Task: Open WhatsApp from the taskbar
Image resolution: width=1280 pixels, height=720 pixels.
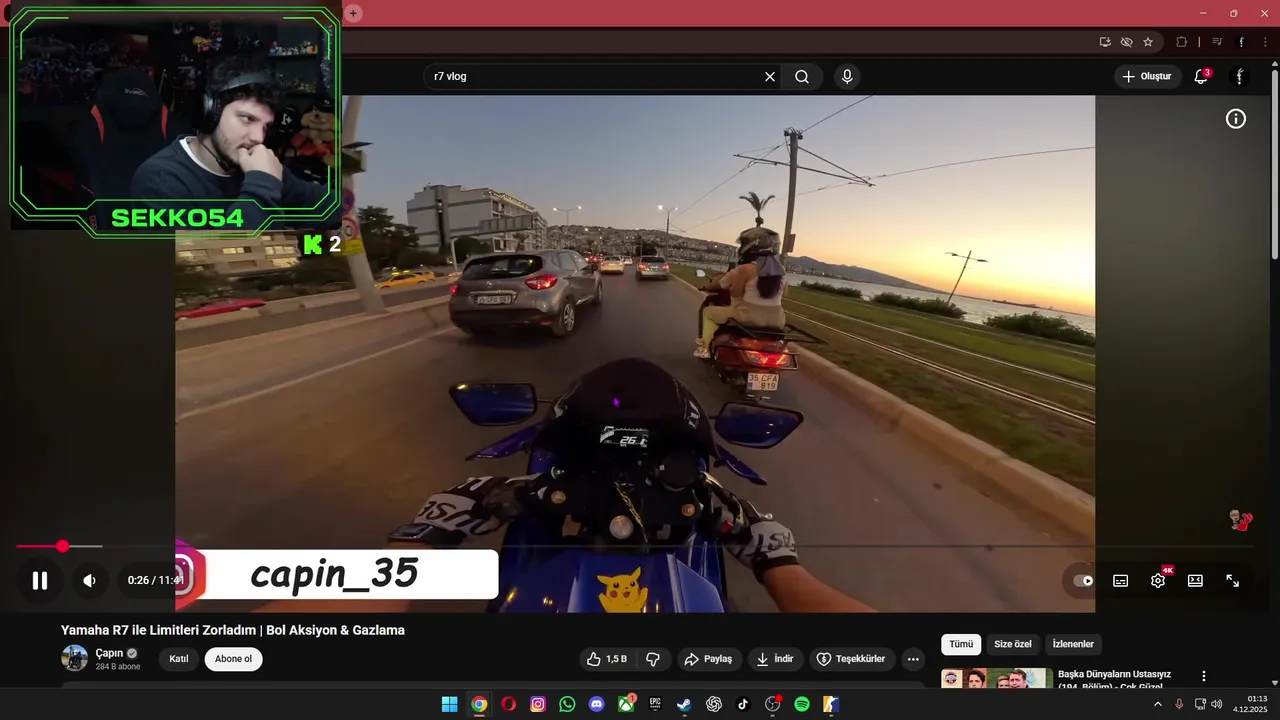Action: coord(567,704)
